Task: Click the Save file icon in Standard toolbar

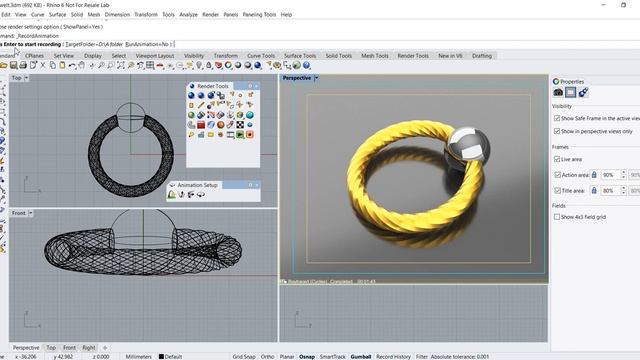Action: [x=13, y=65]
